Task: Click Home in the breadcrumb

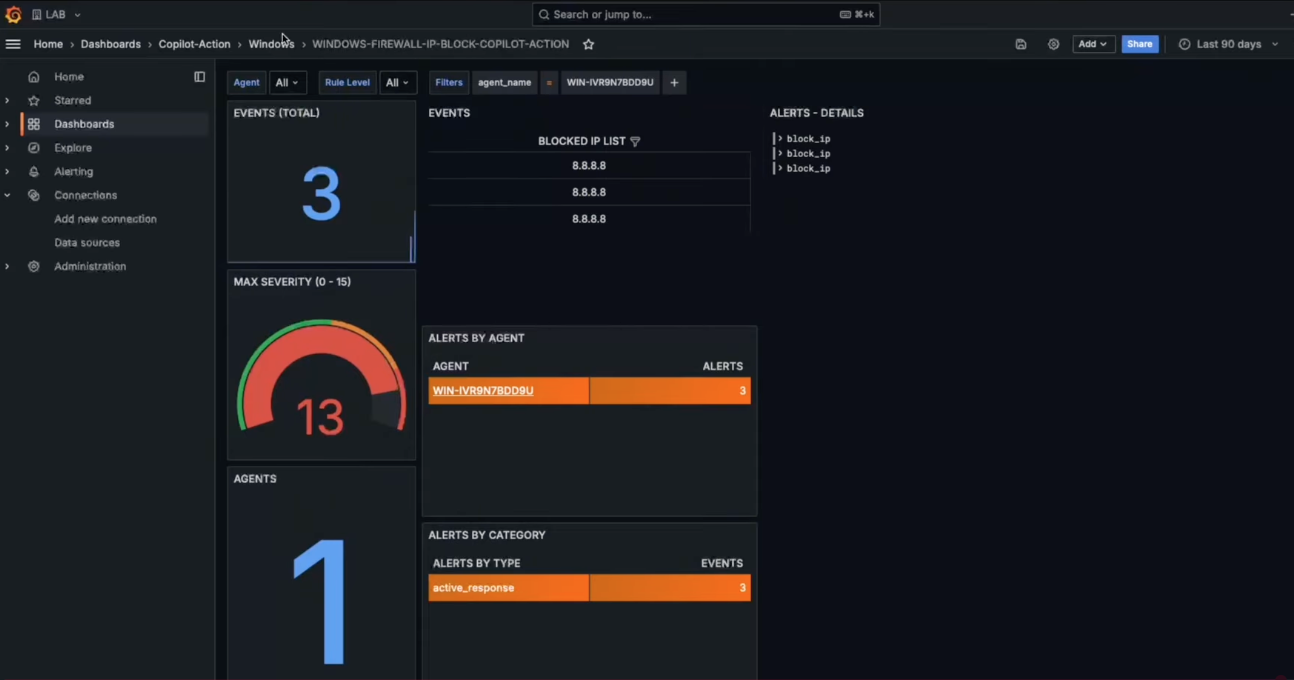Action: [x=48, y=44]
